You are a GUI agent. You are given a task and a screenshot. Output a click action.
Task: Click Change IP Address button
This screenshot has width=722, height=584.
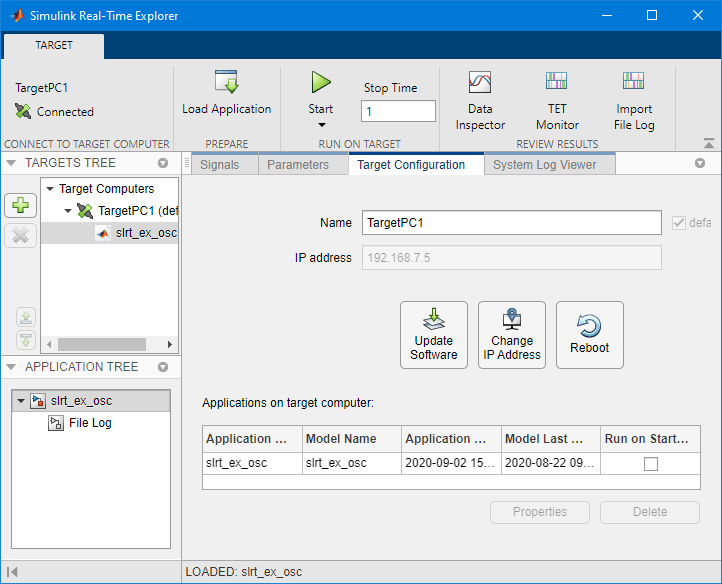512,335
